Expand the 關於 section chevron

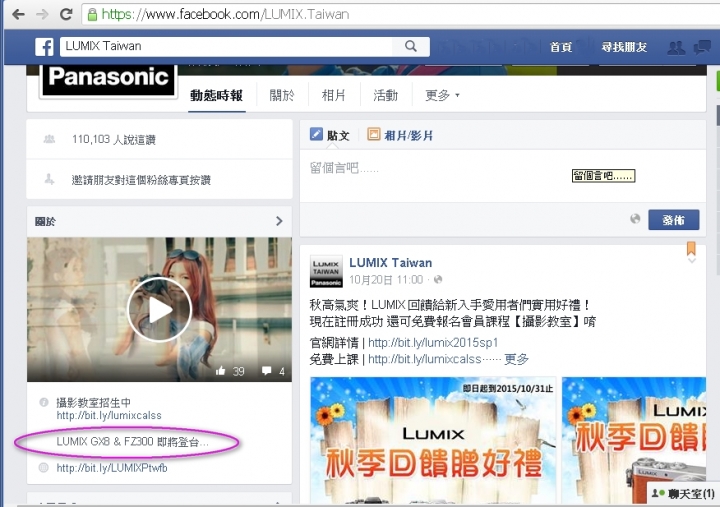click(x=279, y=221)
